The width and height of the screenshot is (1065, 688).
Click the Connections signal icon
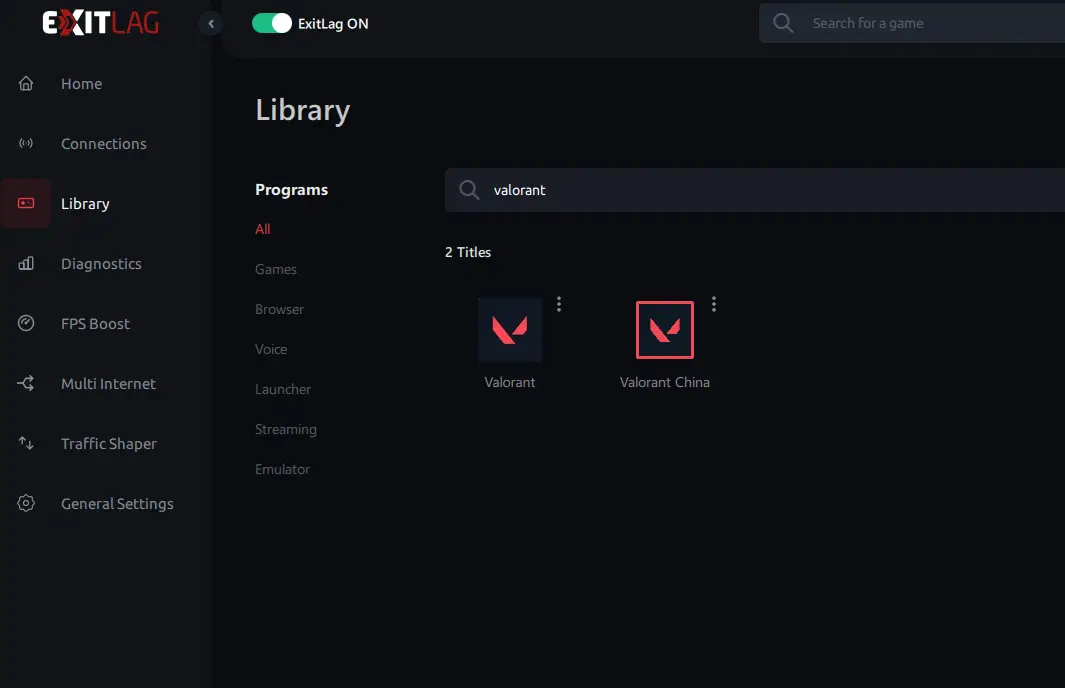click(x=27, y=144)
